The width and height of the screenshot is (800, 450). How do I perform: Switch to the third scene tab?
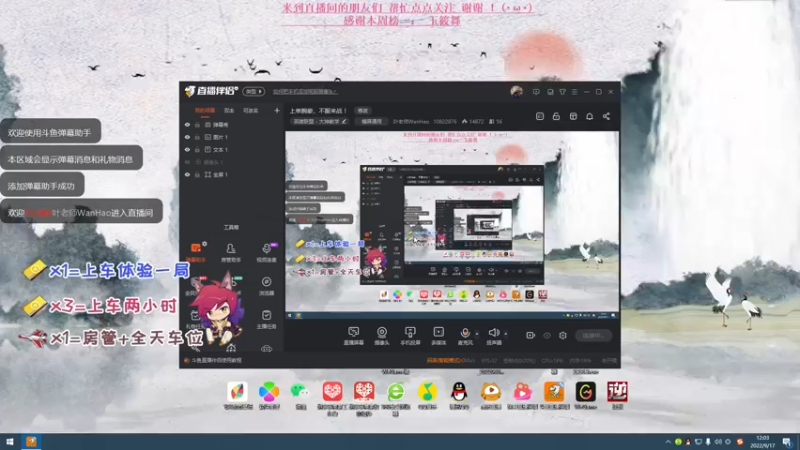click(251, 110)
